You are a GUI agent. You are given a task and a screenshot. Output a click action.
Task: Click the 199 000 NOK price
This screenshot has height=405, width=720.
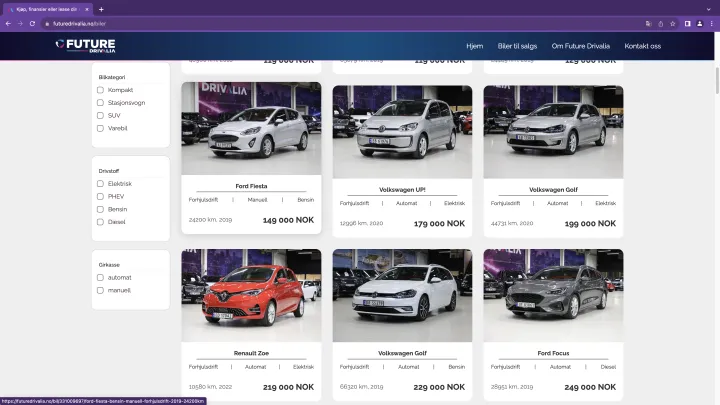click(x=590, y=224)
